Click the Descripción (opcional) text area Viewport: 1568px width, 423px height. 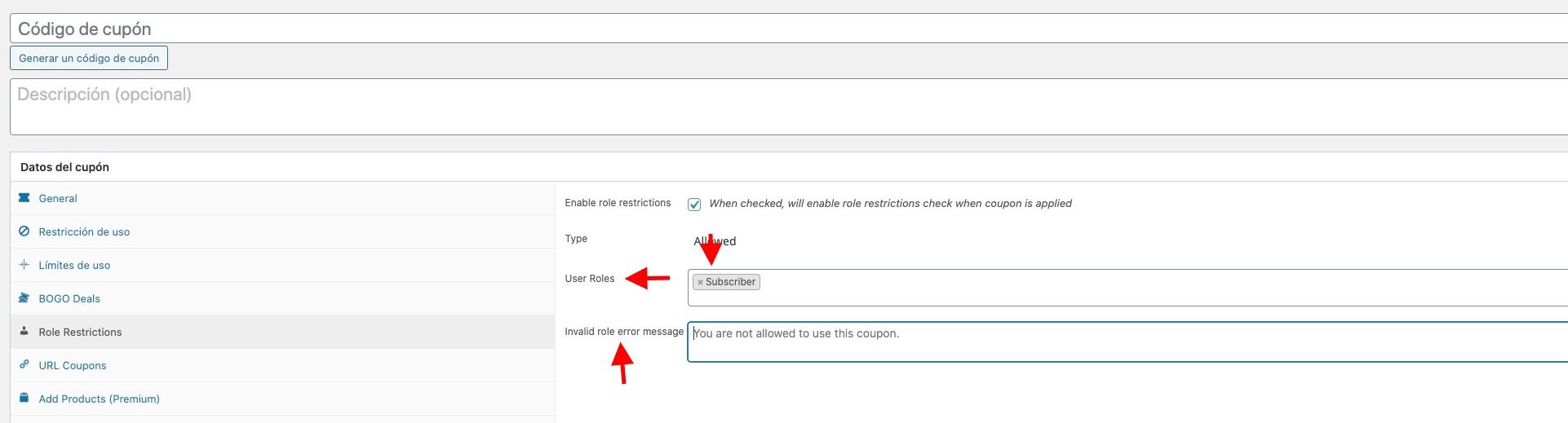[788, 107]
